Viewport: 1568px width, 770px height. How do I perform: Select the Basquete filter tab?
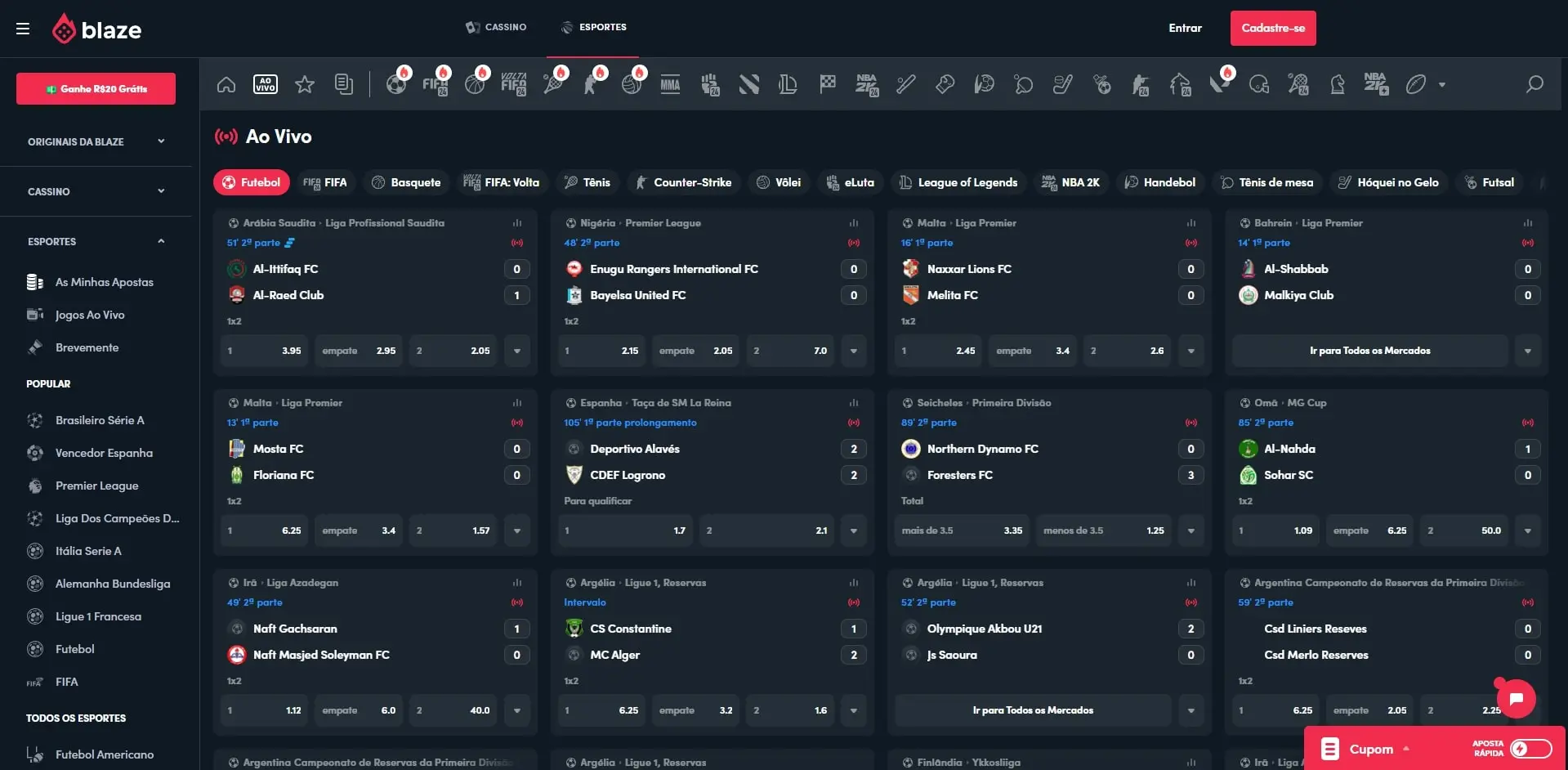[x=406, y=182]
